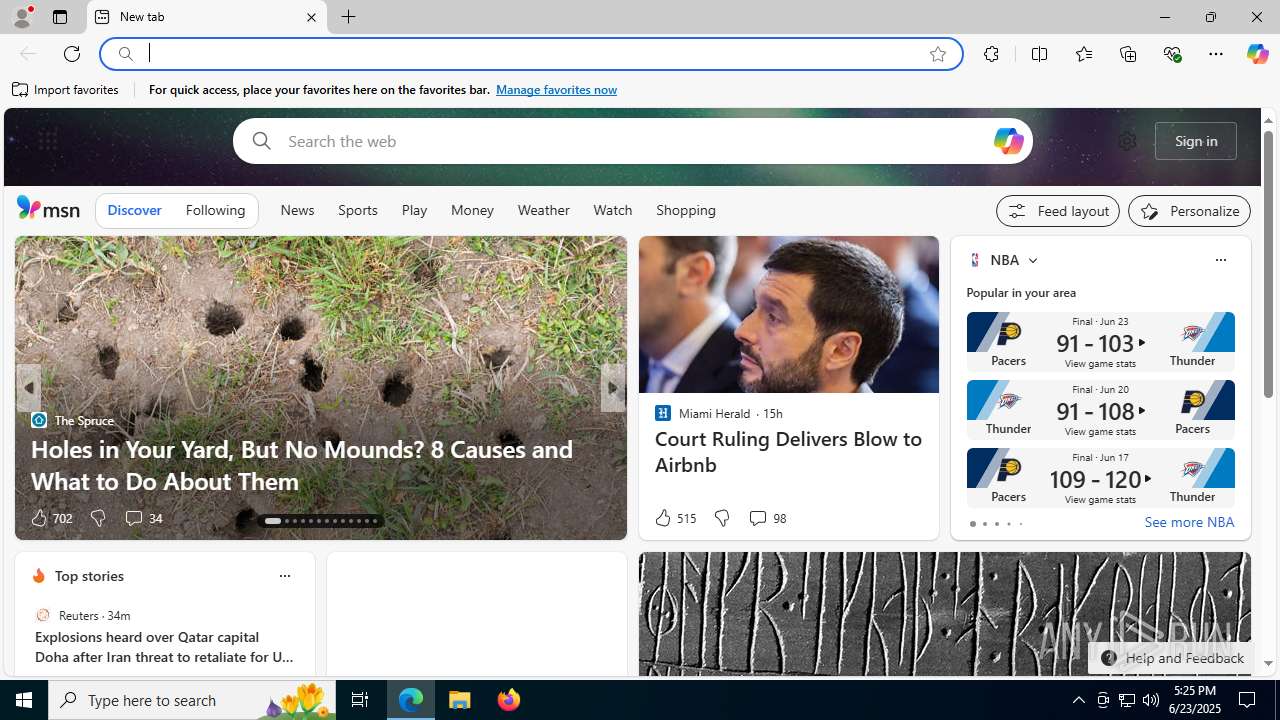This screenshot has width=1280, height=720.
Task: Open See more NBA link
Action: [x=1189, y=522]
